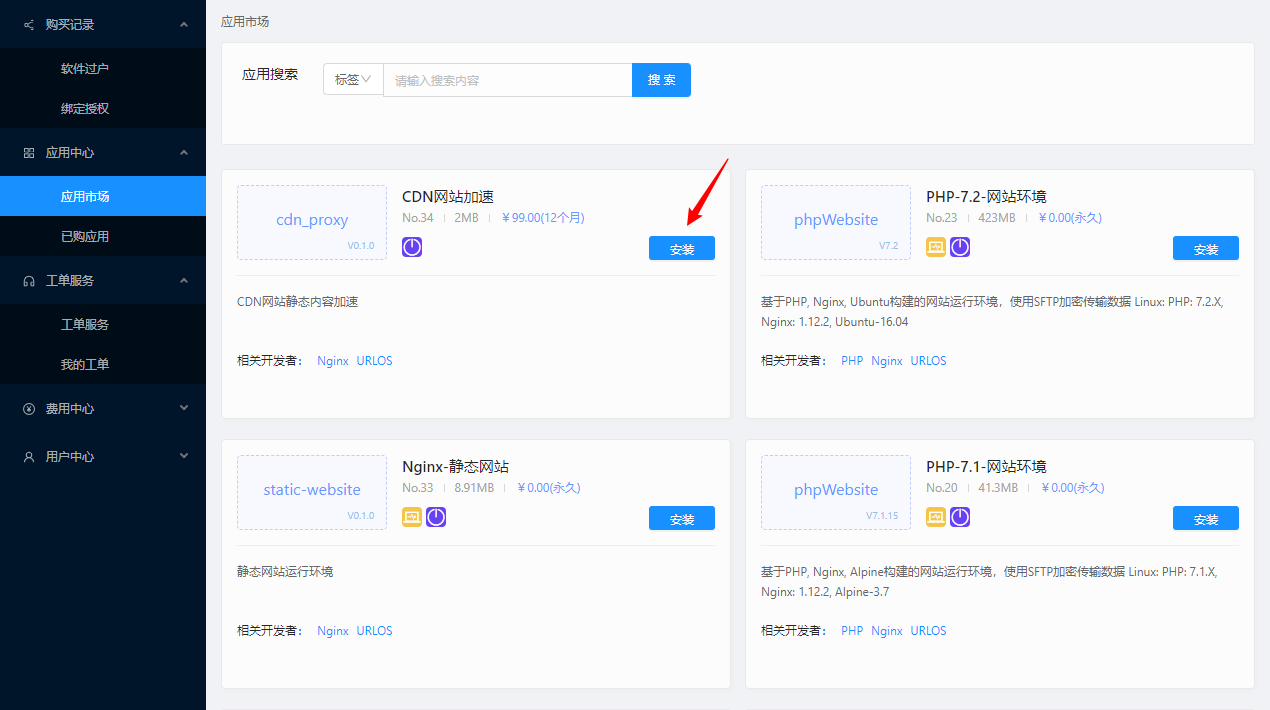Collapse the 购买记录 sidebar section
The width and height of the screenshot is (1270, 710).
[x=103, y=24]
